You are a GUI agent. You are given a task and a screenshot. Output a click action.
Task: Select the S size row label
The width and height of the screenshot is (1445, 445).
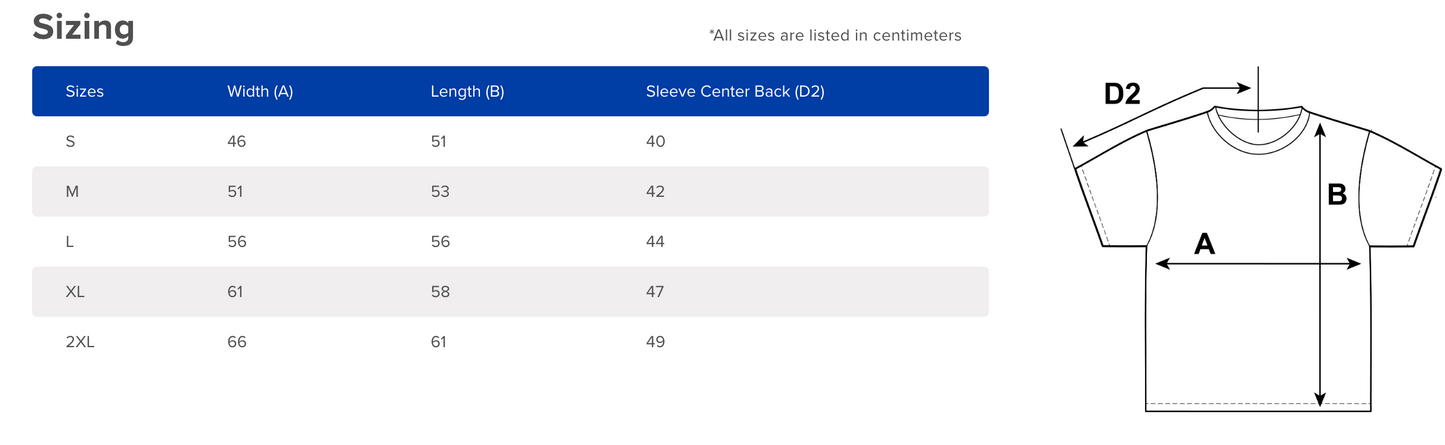point(70,142)
